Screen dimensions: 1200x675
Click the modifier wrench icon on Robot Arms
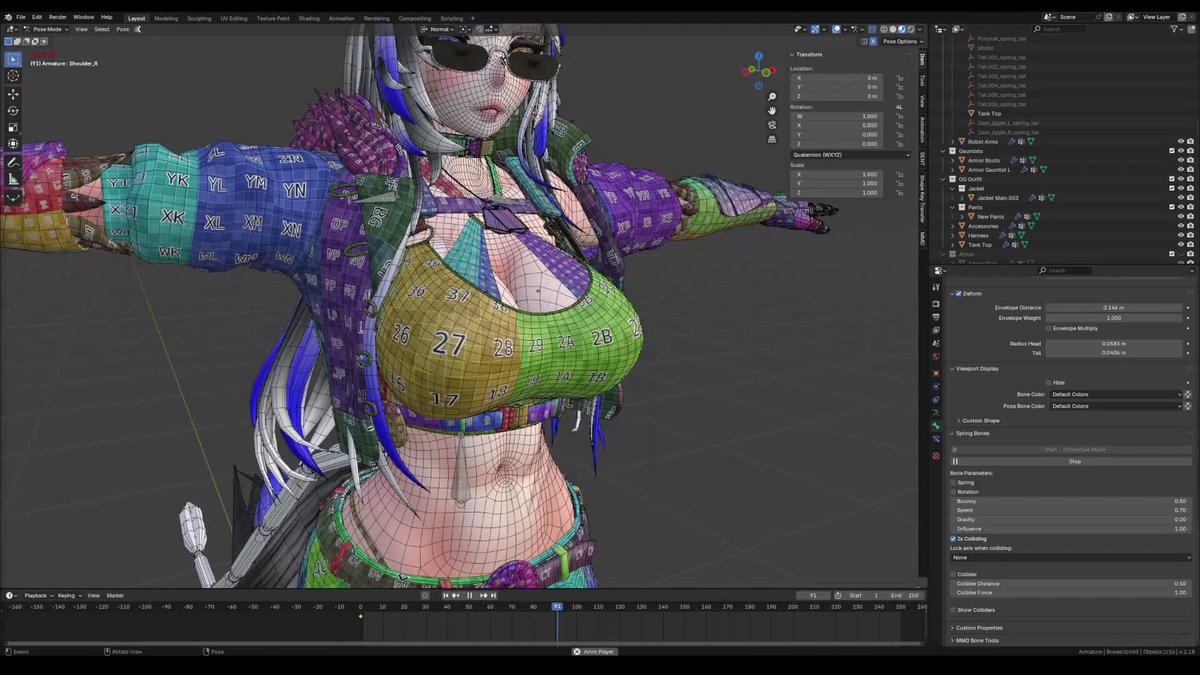[x=1013, y=142]
